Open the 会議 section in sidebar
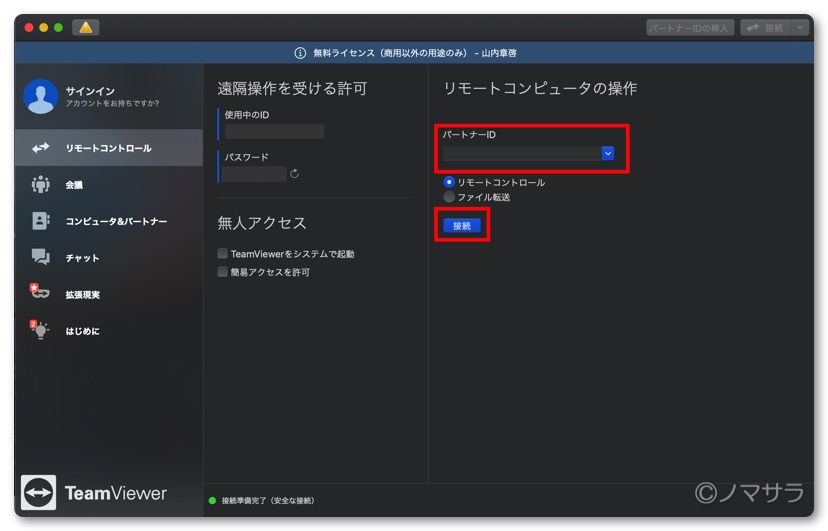 pos(74,185)
